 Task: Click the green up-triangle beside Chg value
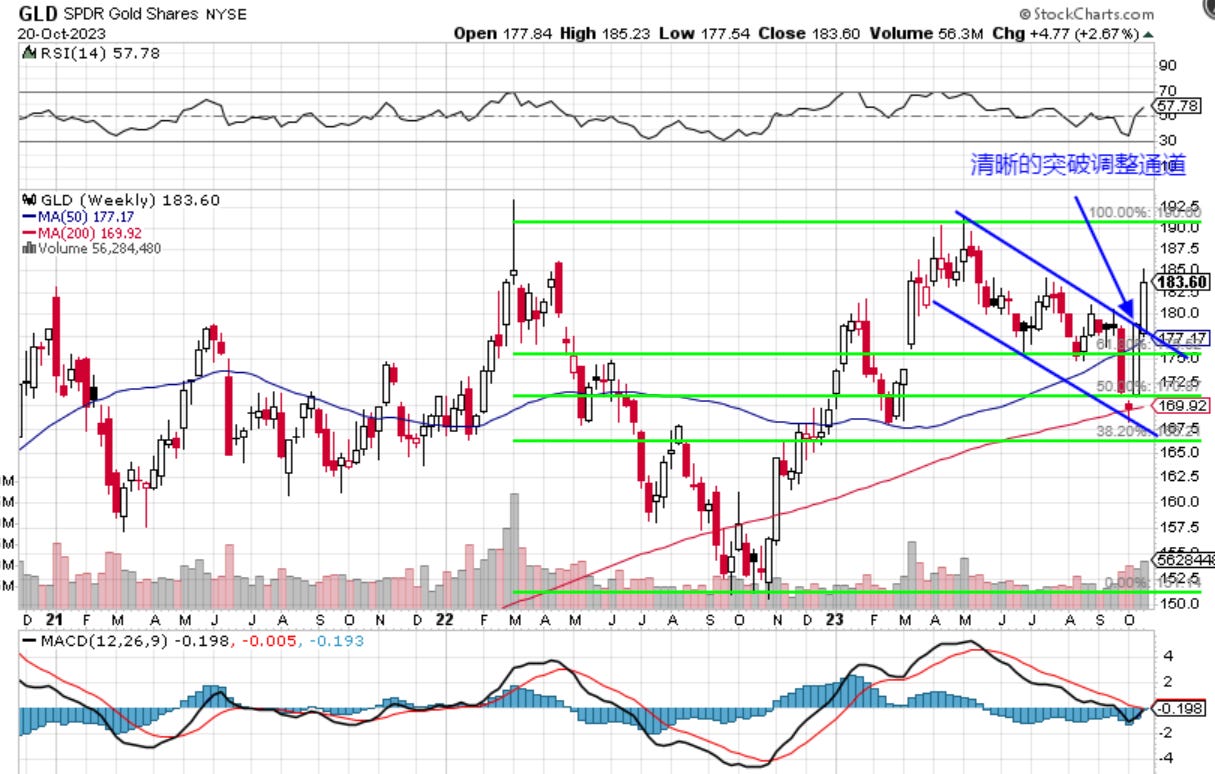(1148, 33)
